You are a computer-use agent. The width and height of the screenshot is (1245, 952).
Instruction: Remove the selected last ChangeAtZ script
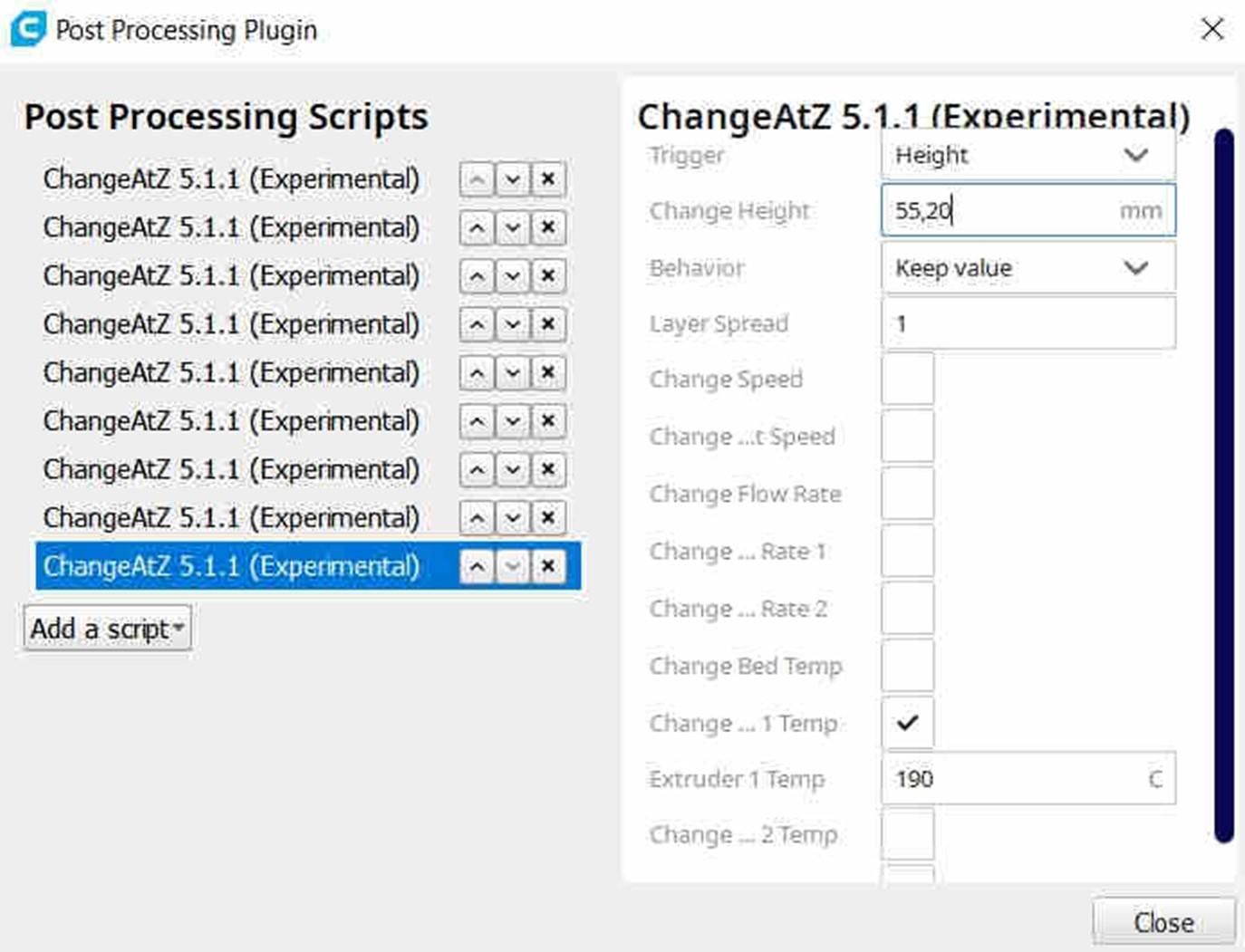547,567
